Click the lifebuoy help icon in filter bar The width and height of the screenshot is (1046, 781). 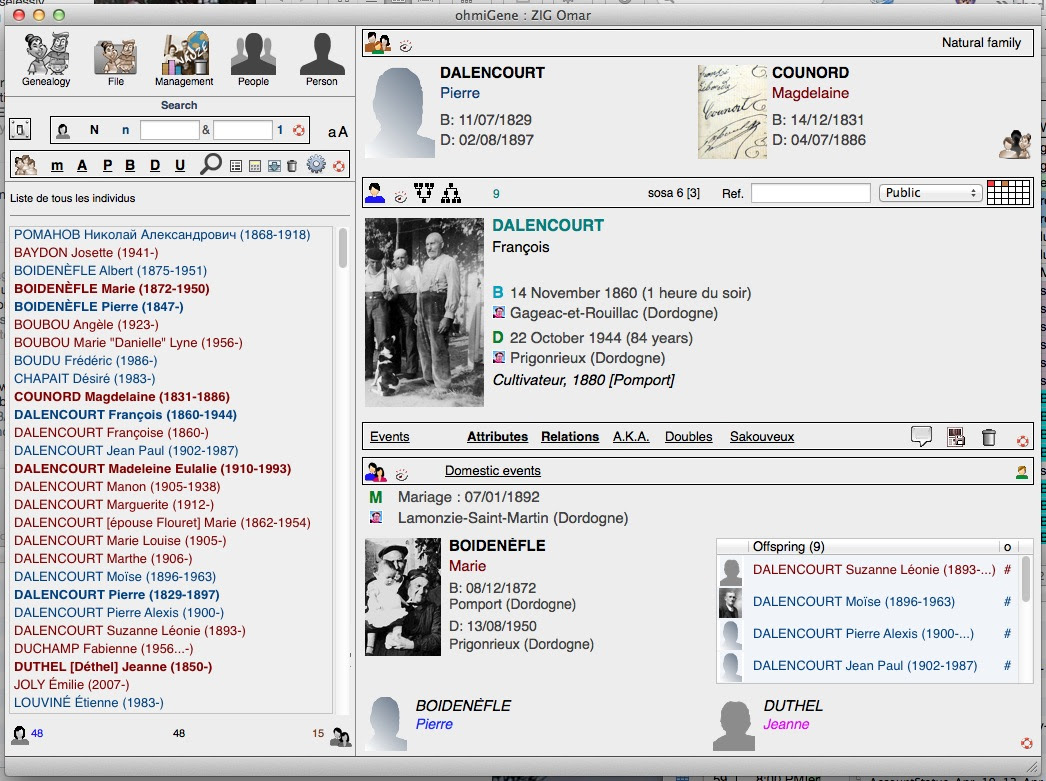tap(339, 166)
